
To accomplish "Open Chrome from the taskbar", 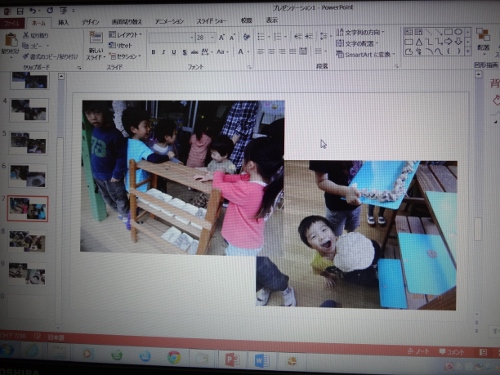I will (x=174, y=357).
